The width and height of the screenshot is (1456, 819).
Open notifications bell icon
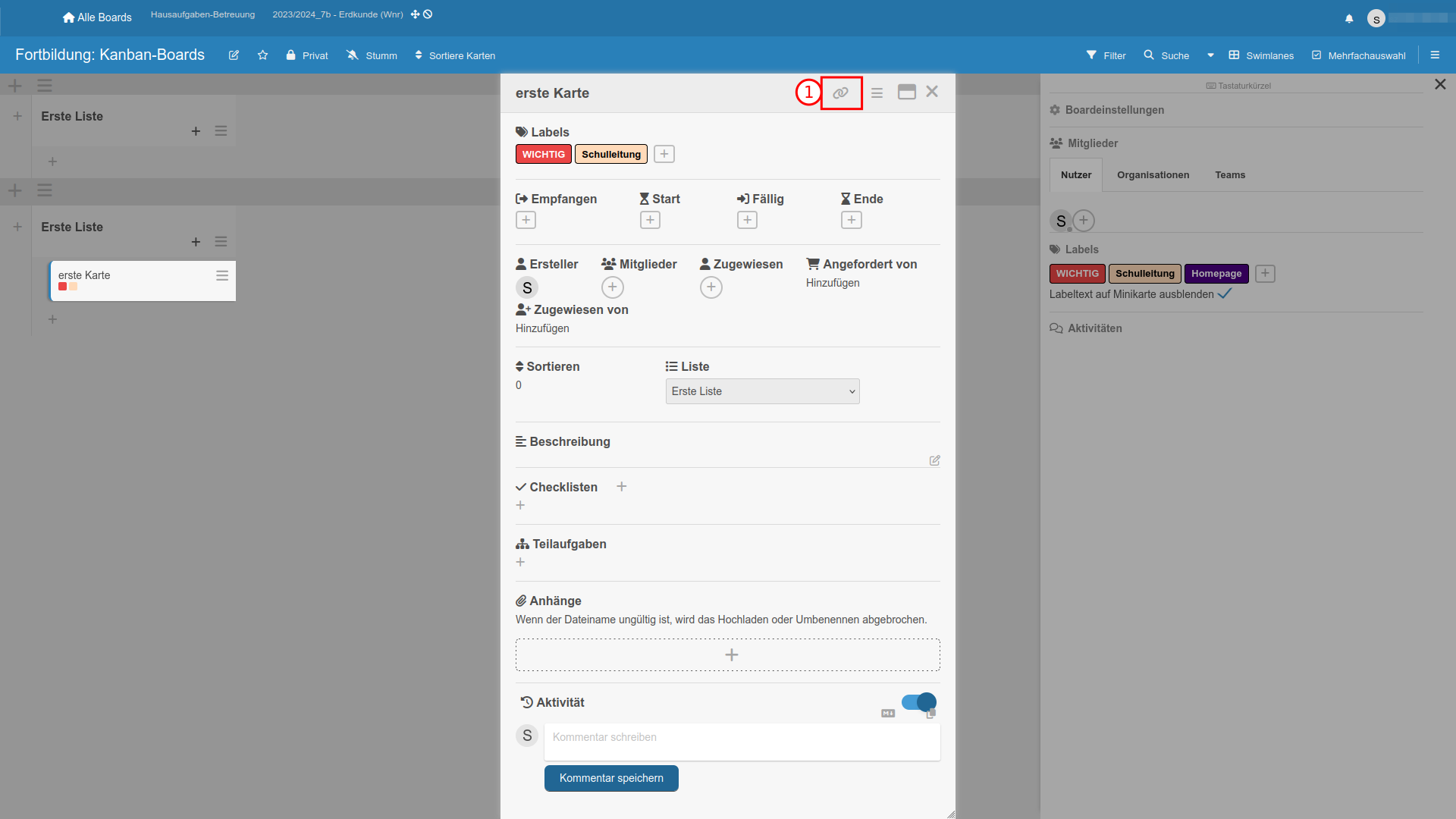1349,18
